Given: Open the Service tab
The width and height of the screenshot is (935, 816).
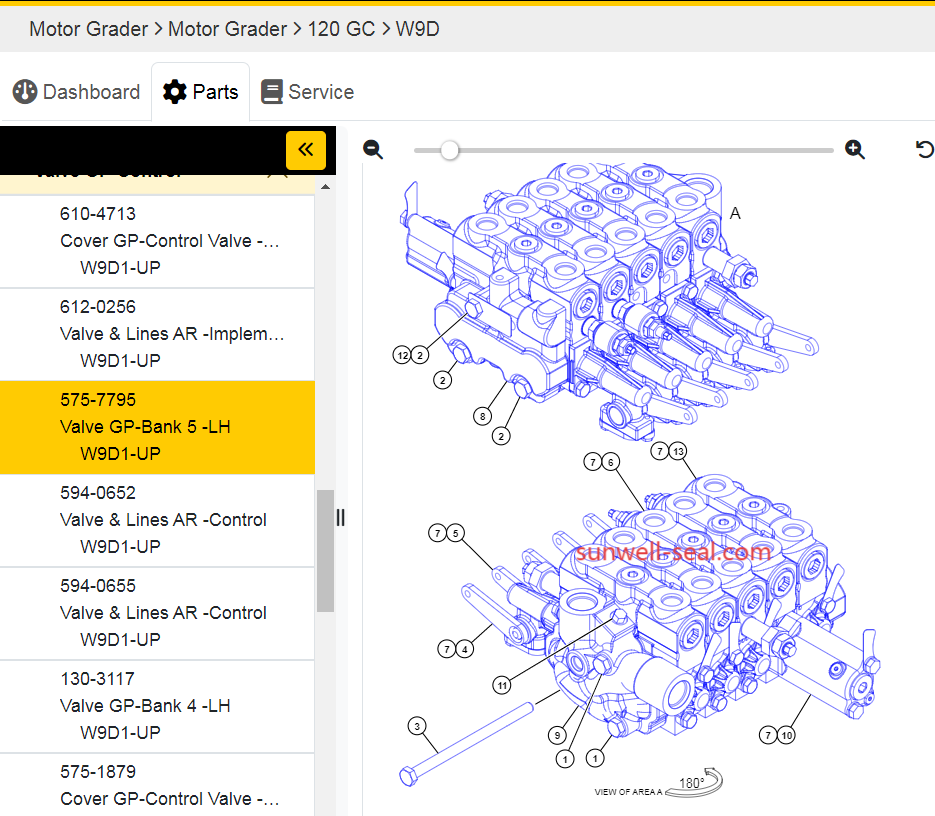Looking at the screenshot, I should (x=308, y=92).
